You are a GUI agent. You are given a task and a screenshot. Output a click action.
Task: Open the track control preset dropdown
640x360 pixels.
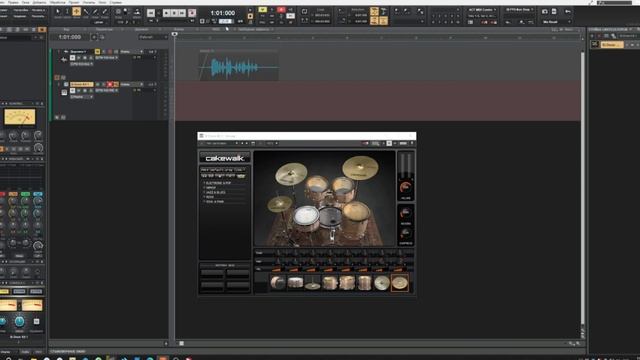coord(153,37)
